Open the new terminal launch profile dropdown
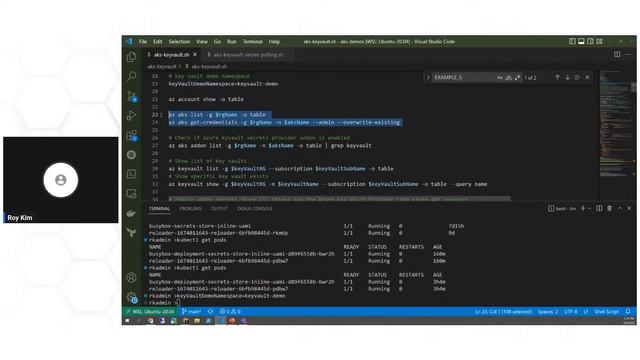Image resolution: width=640 pixels, height=360 pixels. click(x=590, y=209)
